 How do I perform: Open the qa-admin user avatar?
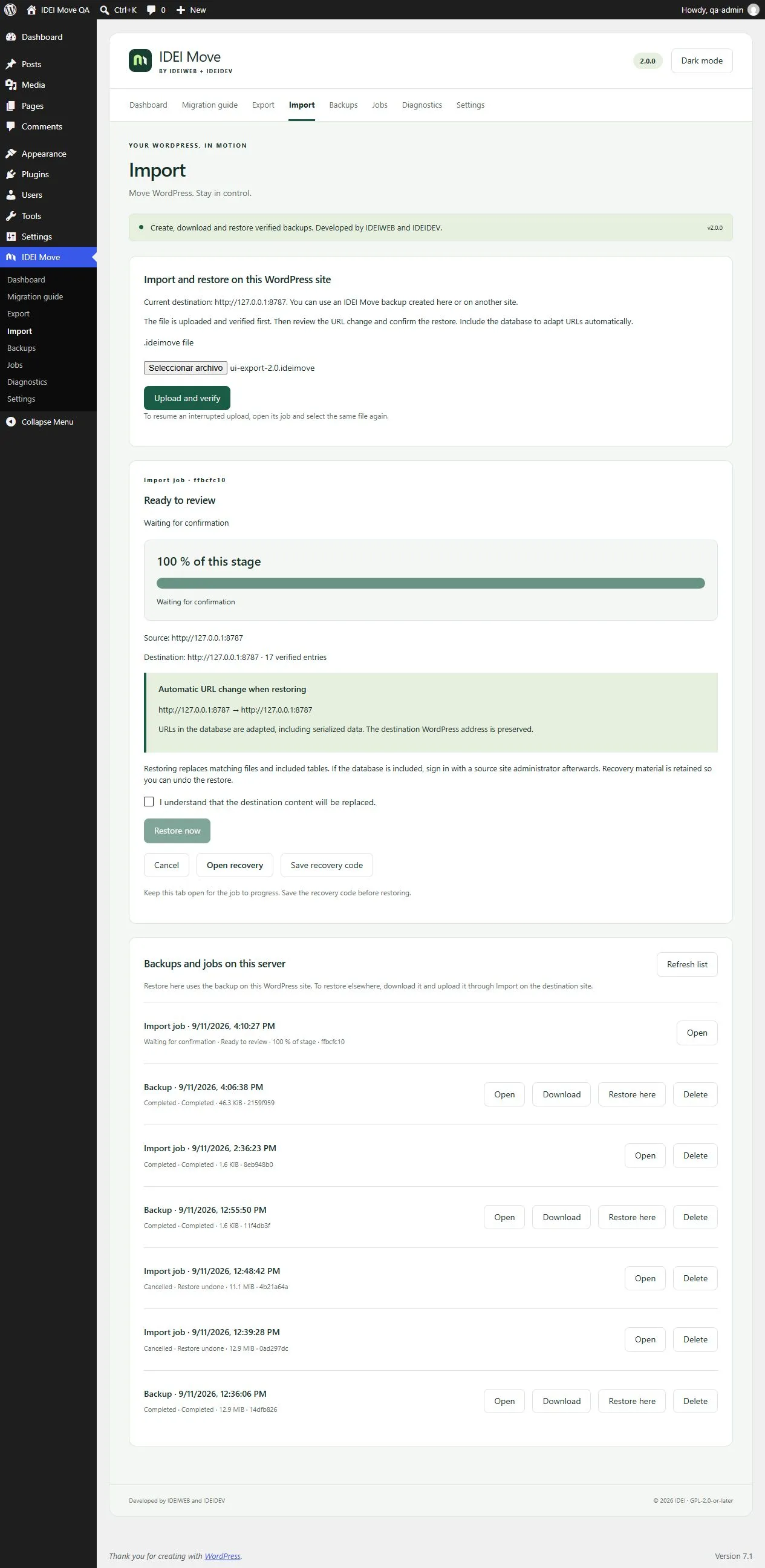pyautogui.click(x=753, y=10)
